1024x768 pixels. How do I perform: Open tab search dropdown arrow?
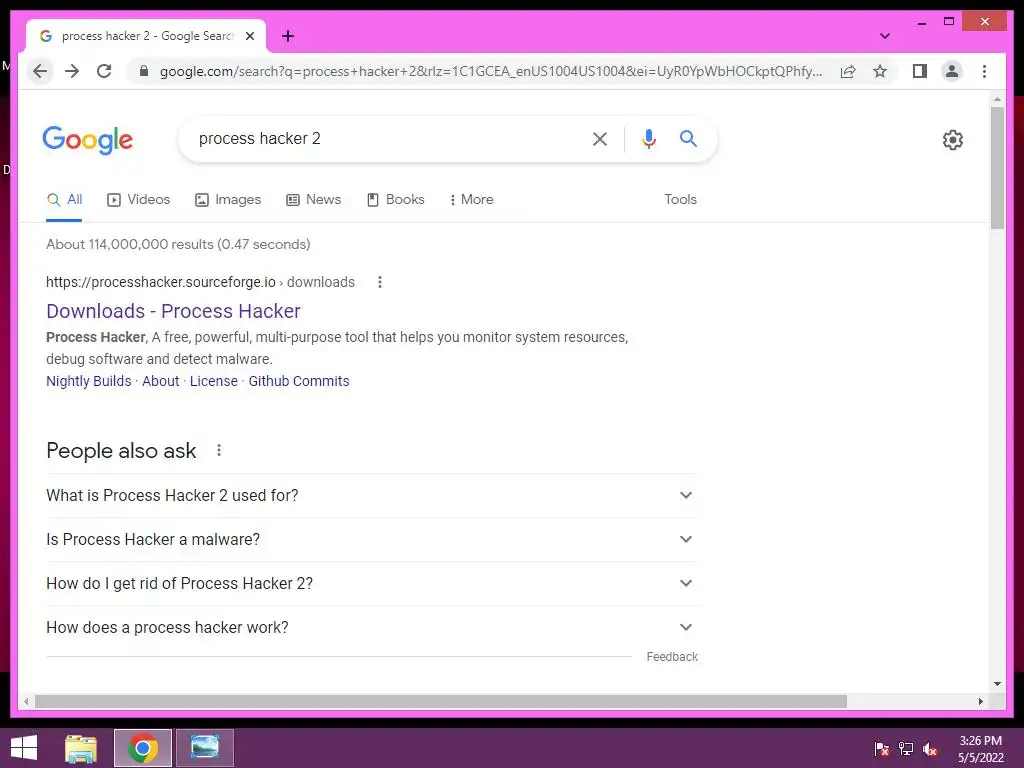click(885, 36)
